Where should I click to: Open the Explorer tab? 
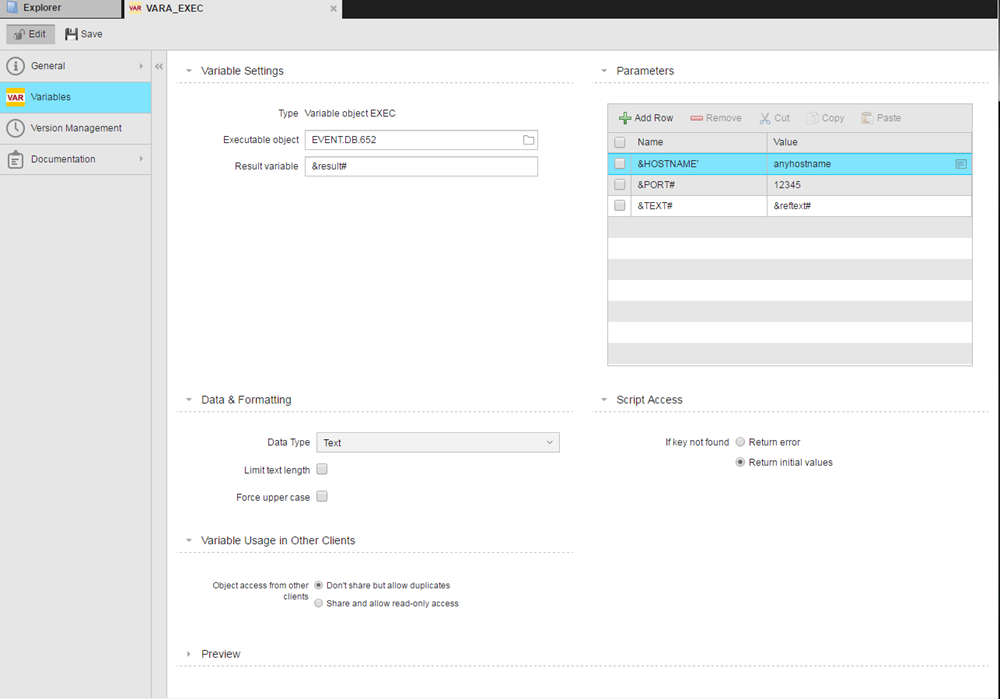click(x=60, y=8)
